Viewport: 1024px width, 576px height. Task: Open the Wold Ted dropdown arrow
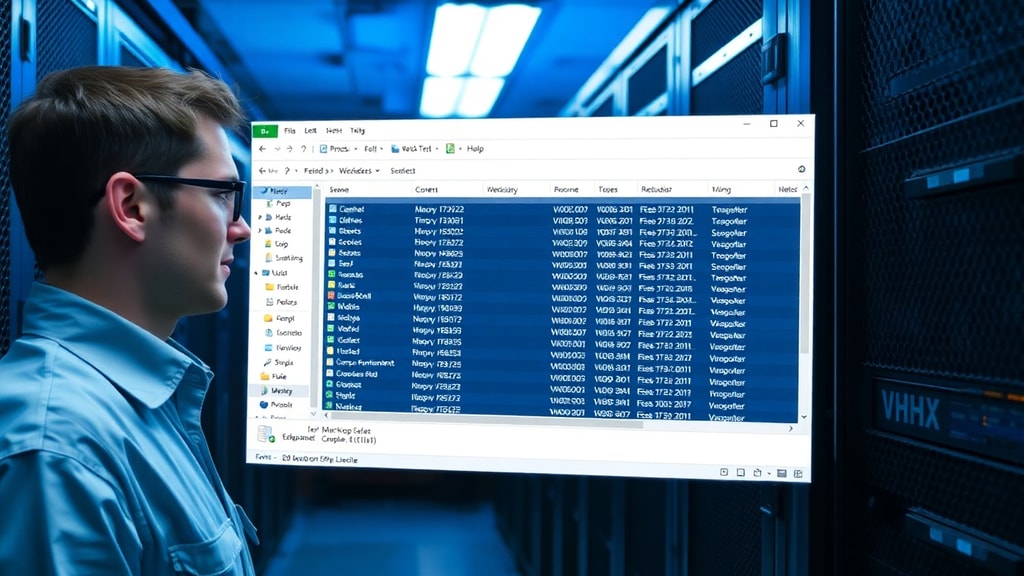click(x=437, y=150)
